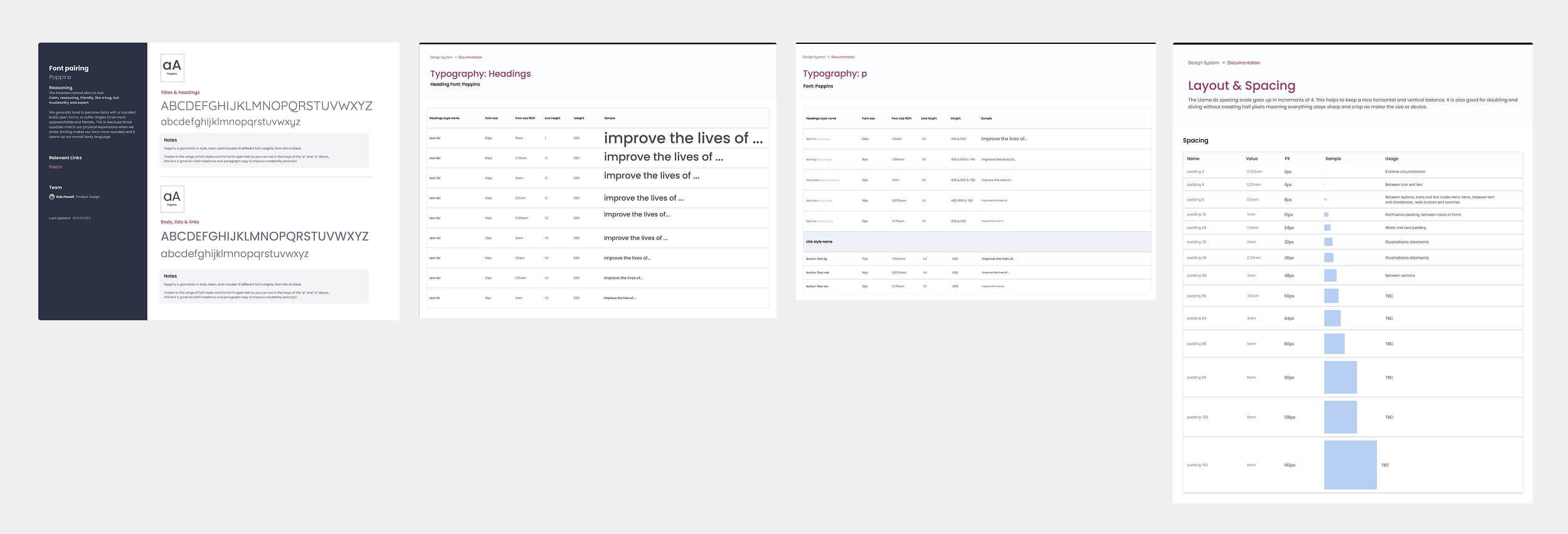
Task: Select the padding 48 blue sample square
Action: 1330,276
